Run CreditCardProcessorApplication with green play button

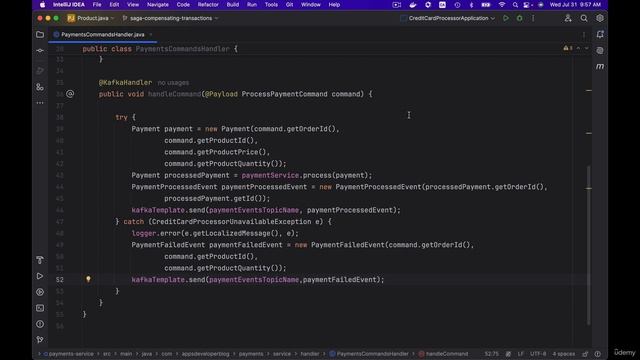pyautogui.click(x=506, y=18)
